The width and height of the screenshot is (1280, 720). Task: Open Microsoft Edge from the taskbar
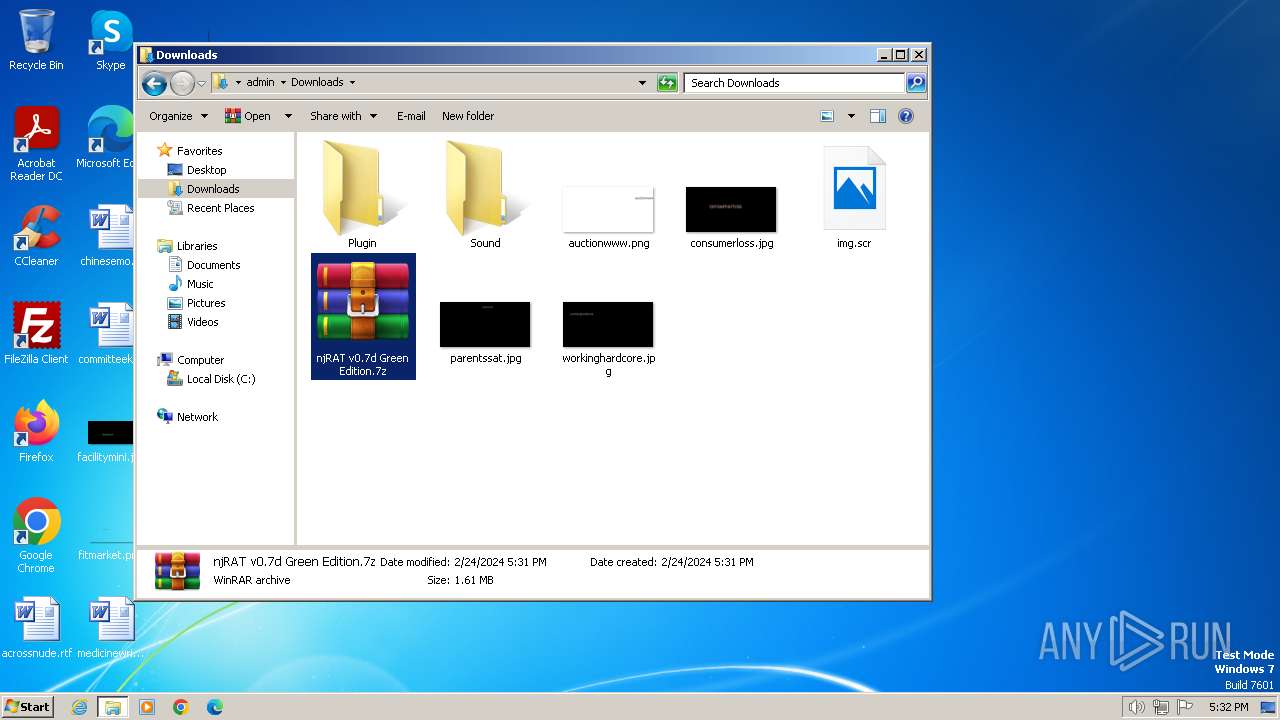click(x=214, y=707)
